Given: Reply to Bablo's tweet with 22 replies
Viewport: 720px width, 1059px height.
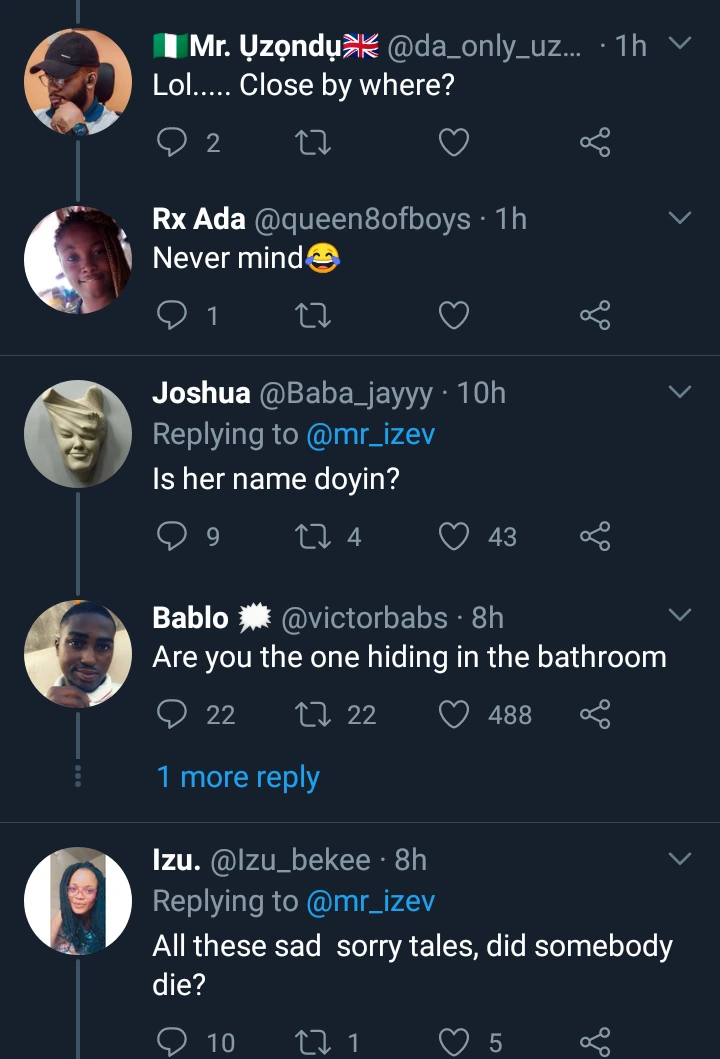Looking at the screenshot, I should (x=174, y=715).
